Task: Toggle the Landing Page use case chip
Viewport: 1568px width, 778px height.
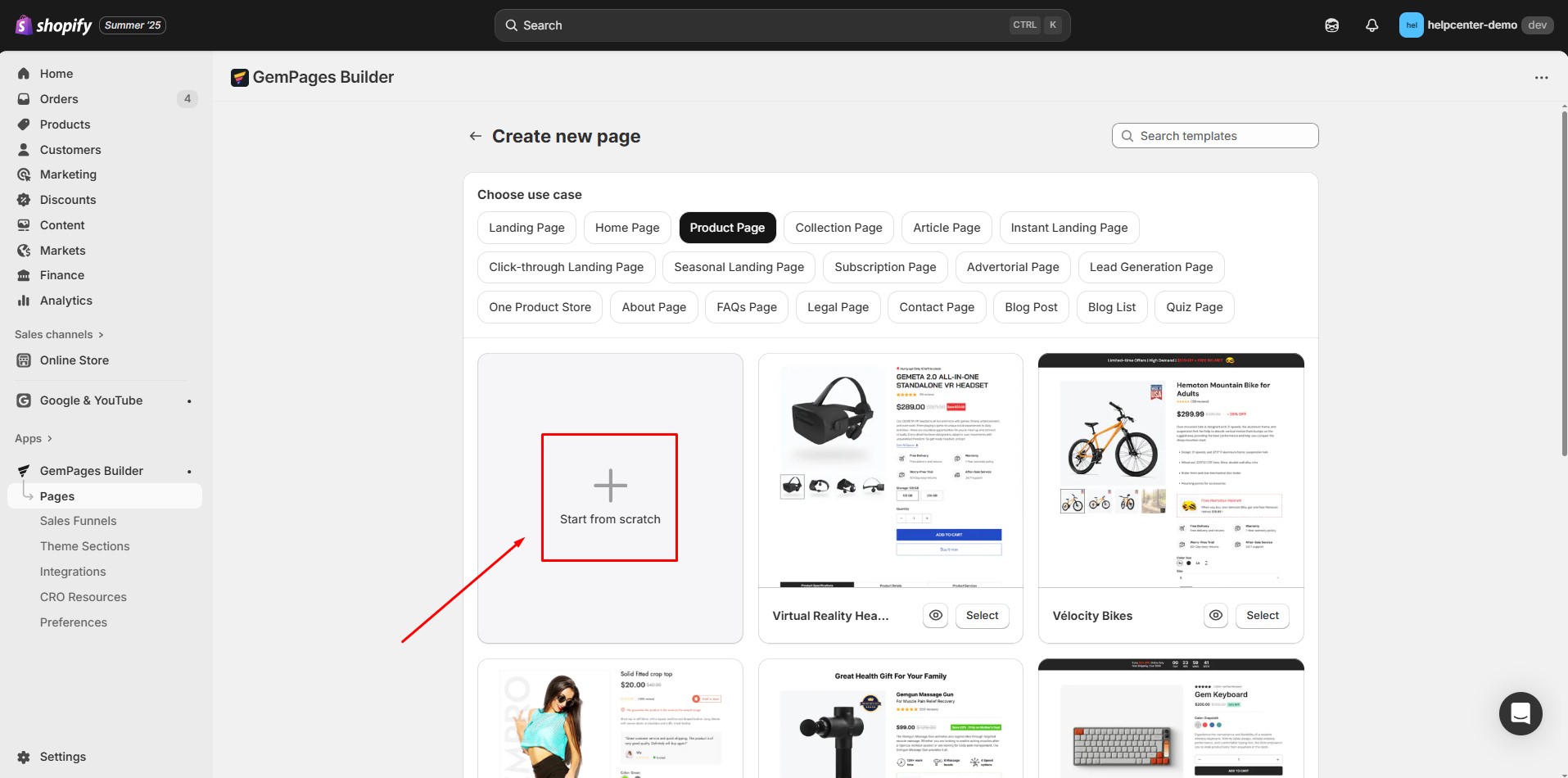Action: coord(526,227)
